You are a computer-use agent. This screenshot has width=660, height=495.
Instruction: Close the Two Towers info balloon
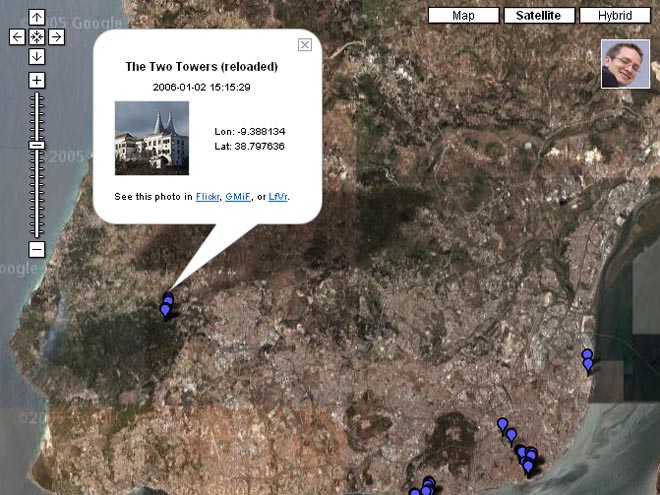305,44
